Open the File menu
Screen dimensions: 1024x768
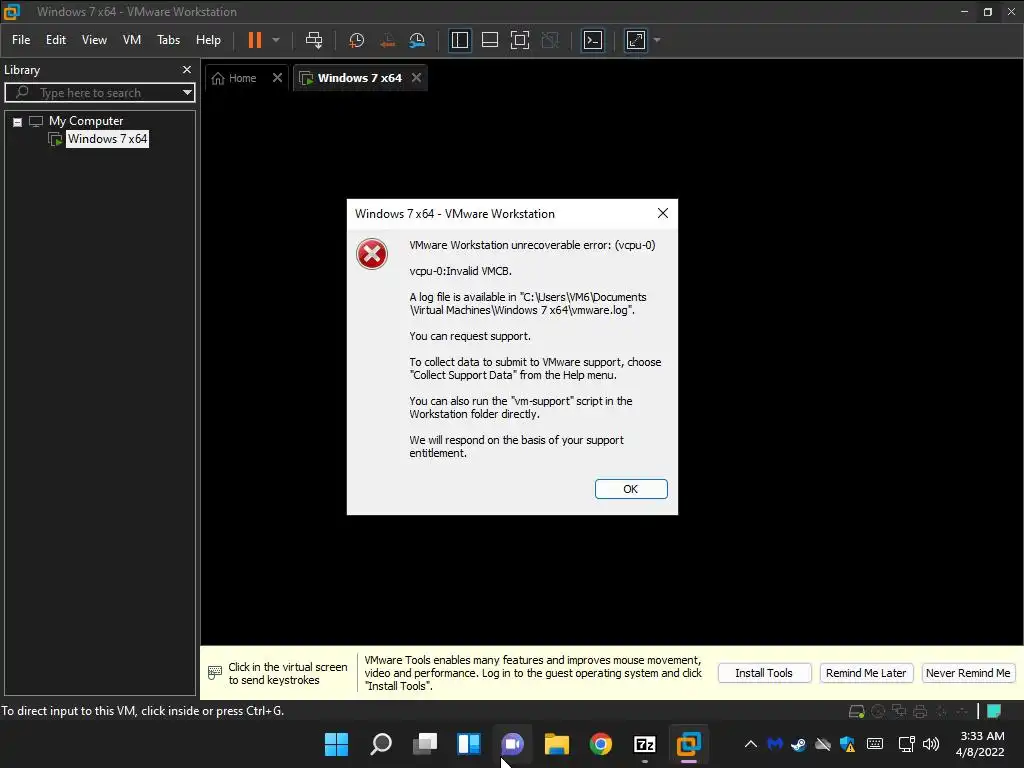coord(21,40)
